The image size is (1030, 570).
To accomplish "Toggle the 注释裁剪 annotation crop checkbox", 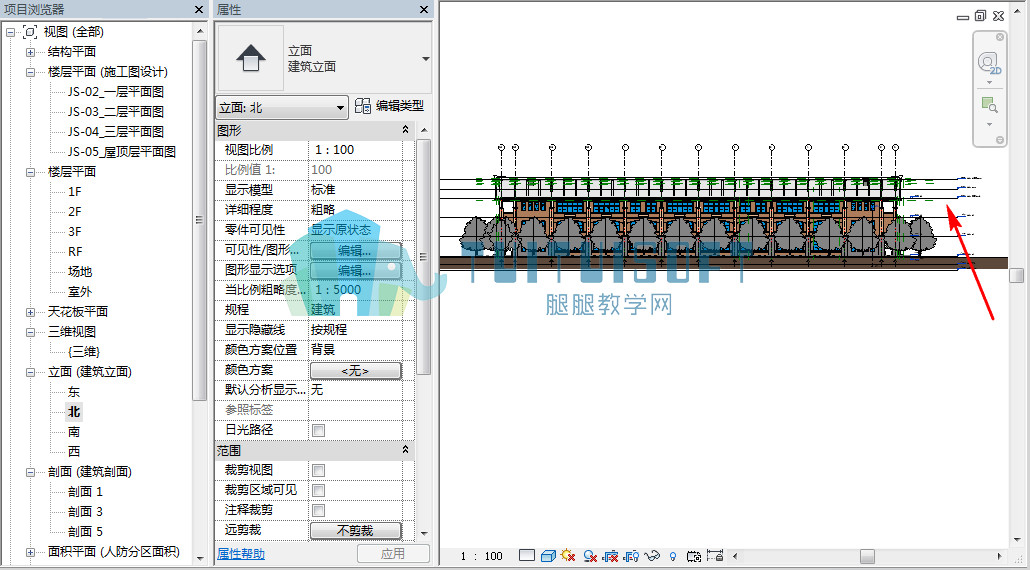I will pos(319,510).
